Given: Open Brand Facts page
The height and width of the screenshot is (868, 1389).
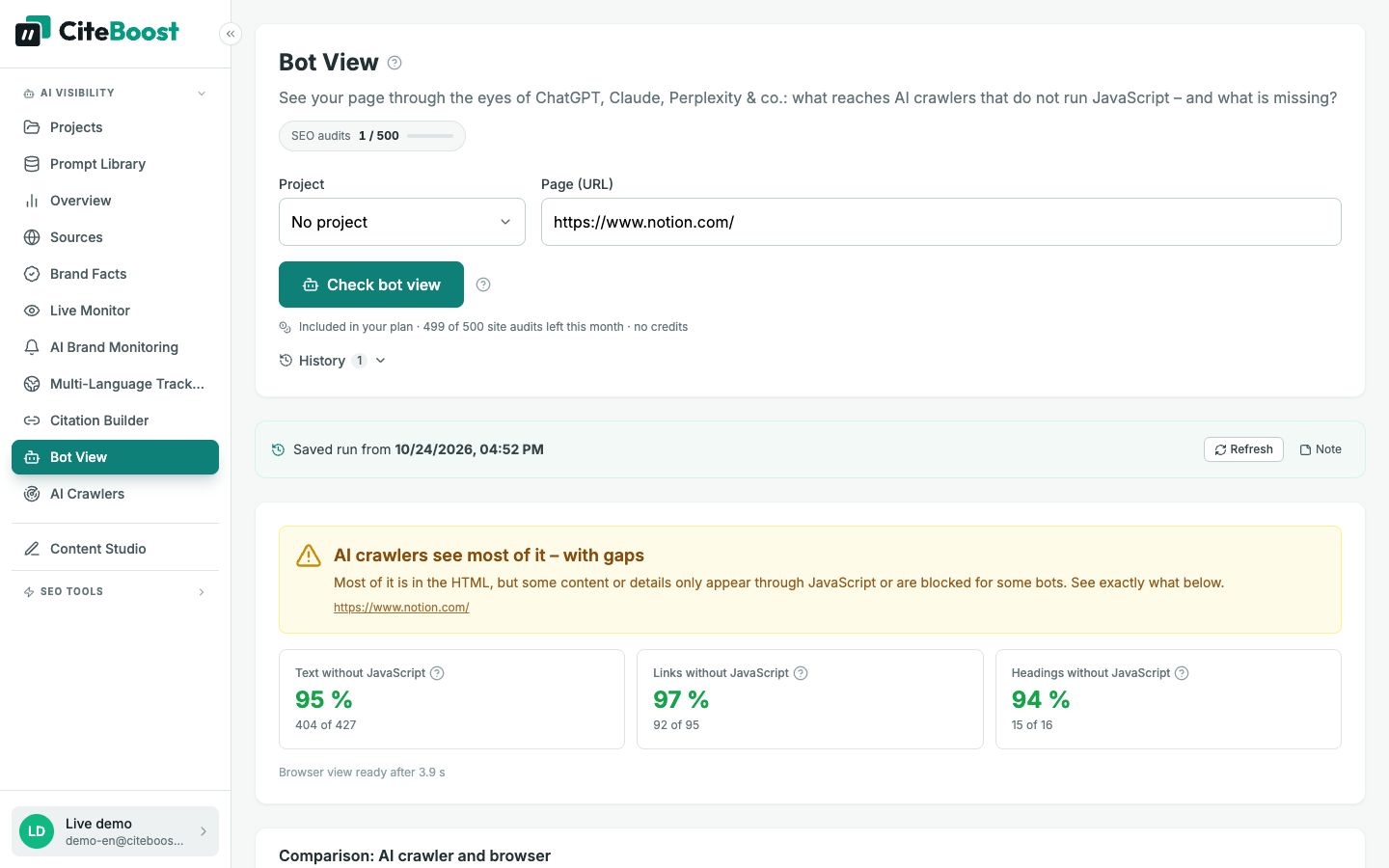Looking at the screenshot, I should point(115,274).
